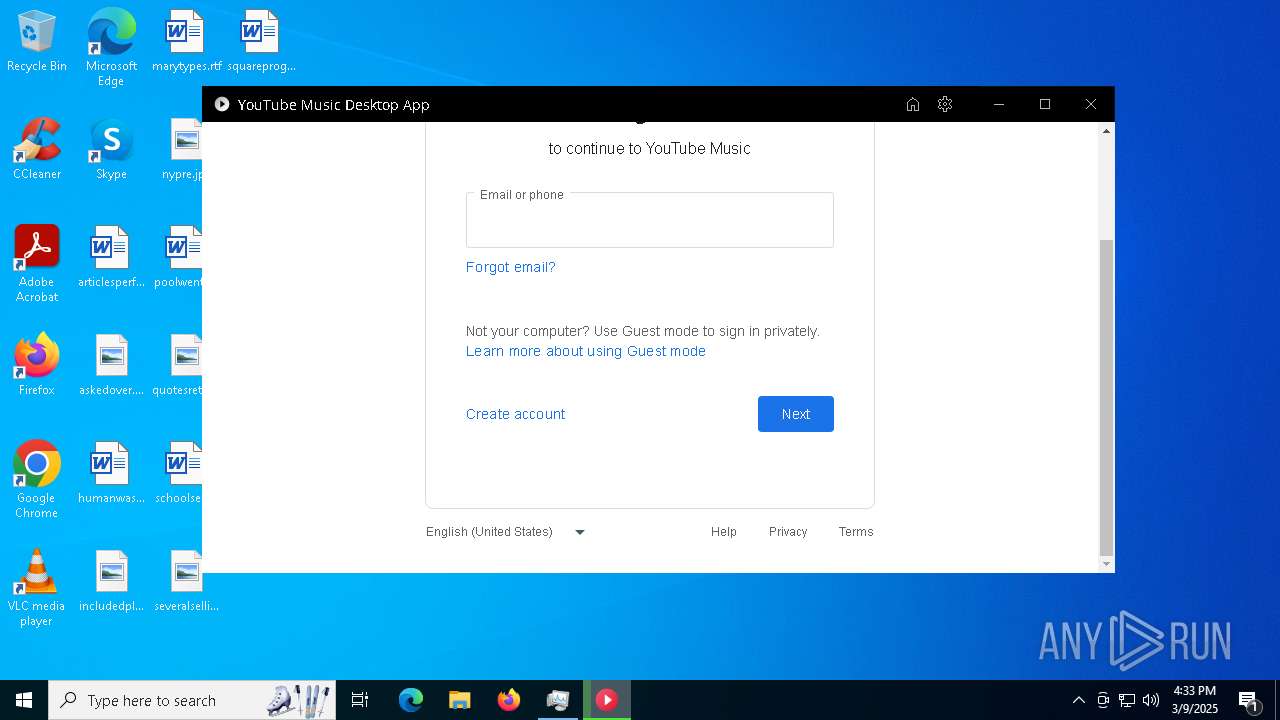1280x720 pixels.
Task: Open the Home icon in YouTube Music title bar
Action: pos(912,104)
